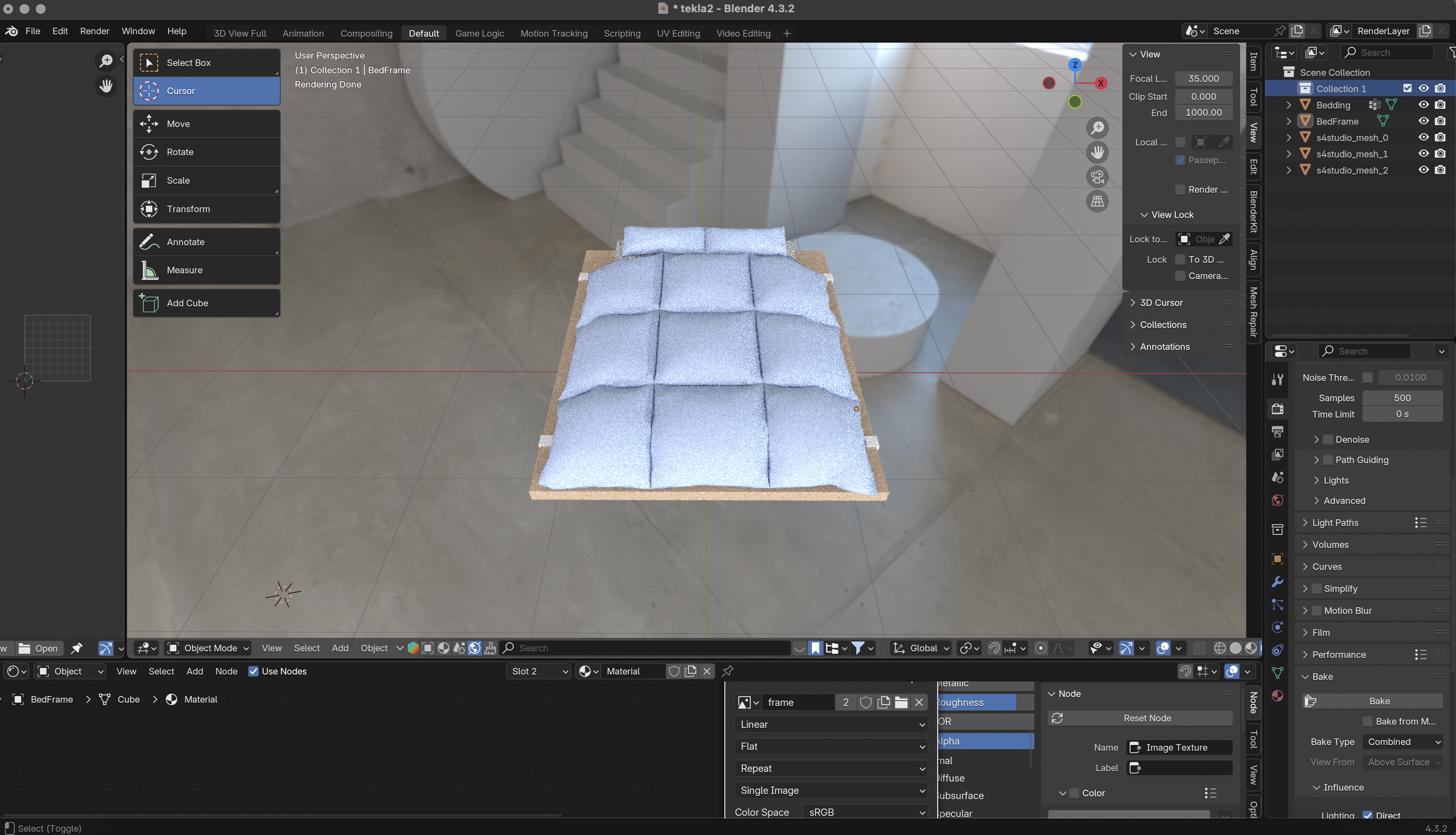Enable the Denoise checkbox
The height and width of the screenshot is (835, 1456).
coord(1328,440)
